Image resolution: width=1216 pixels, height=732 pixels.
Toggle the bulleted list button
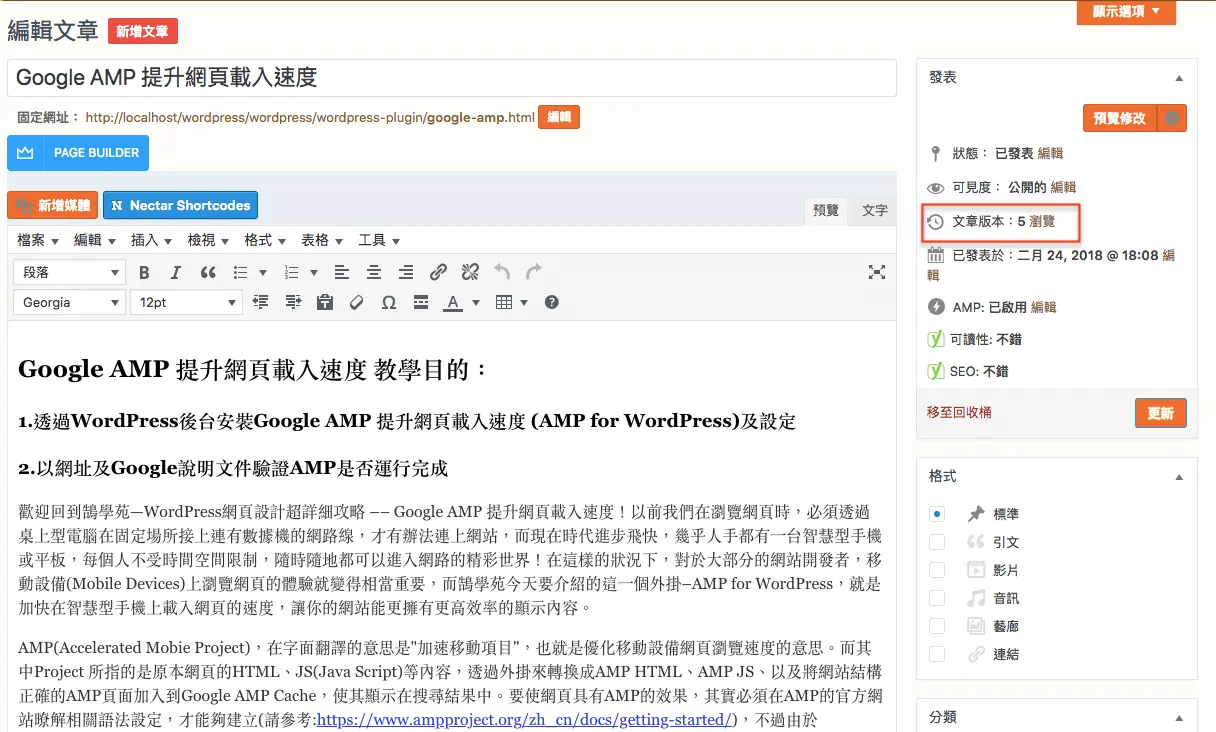240,272
